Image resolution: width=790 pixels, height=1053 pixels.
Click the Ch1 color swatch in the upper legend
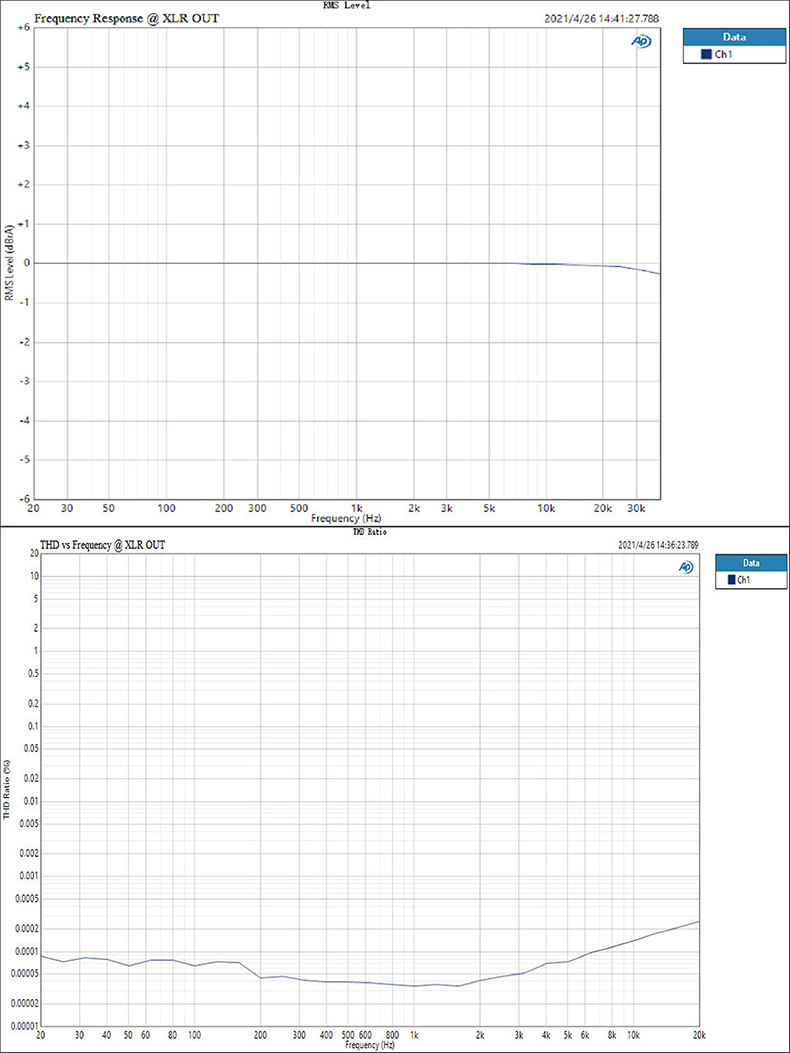coord(705,54)
